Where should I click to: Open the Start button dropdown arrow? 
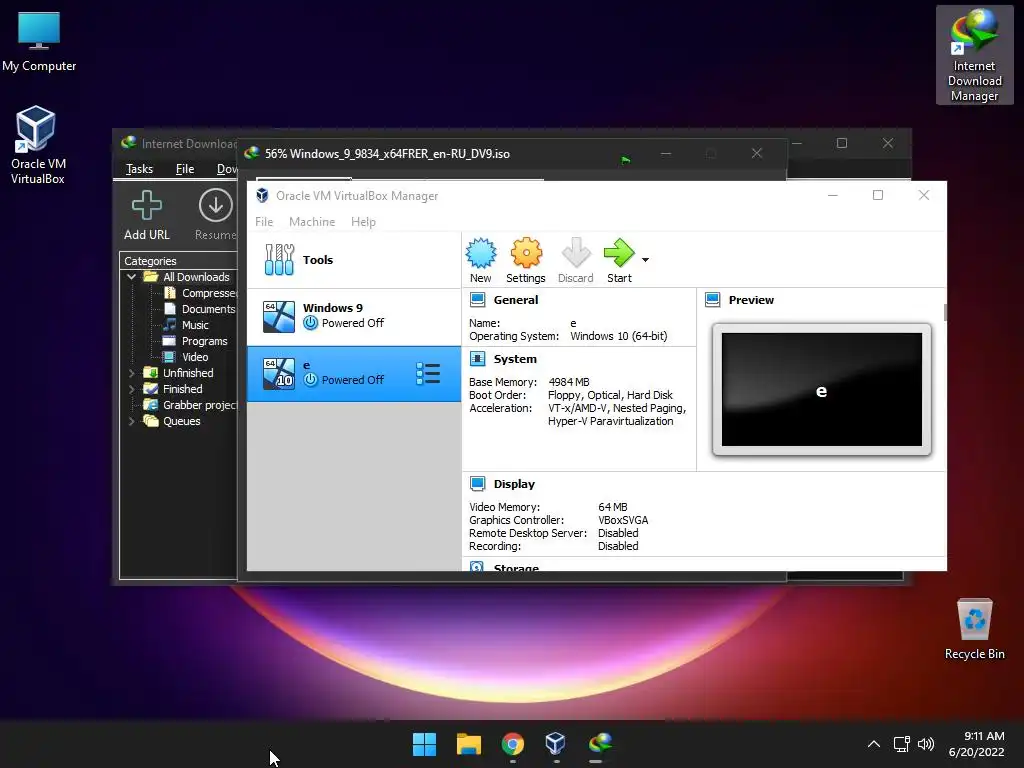(645, 260)
